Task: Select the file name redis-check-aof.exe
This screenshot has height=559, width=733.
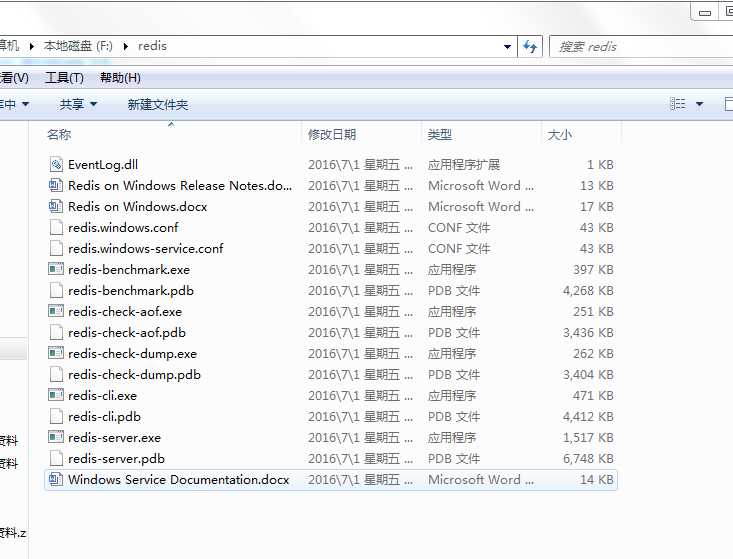Action: [125, 311]
